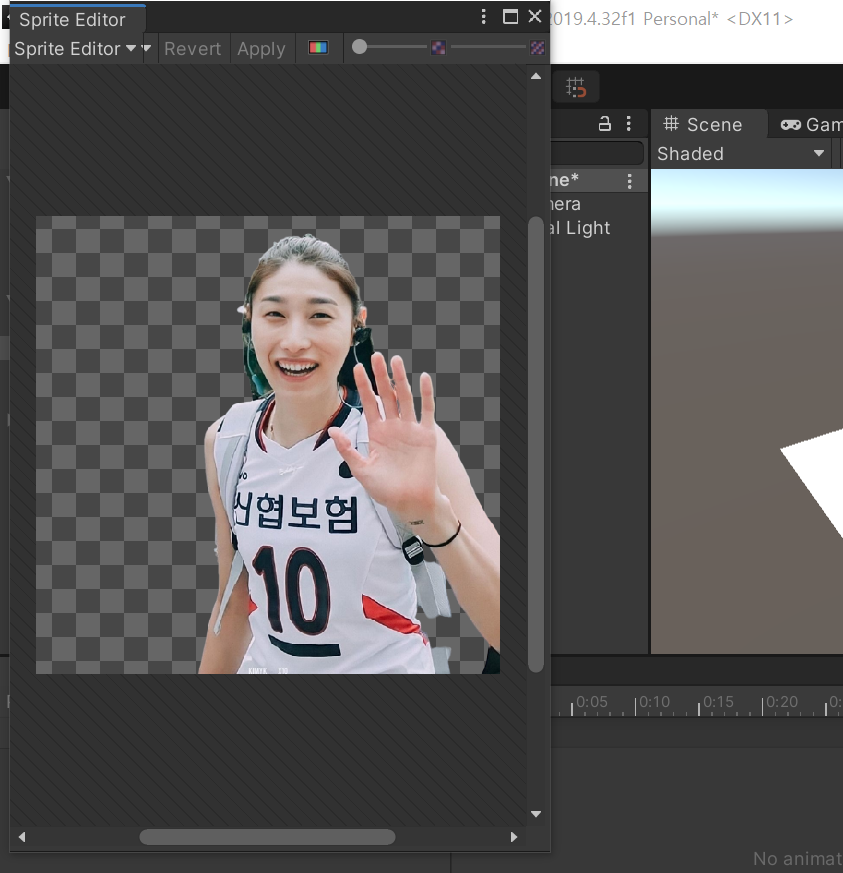Viewport: 843px width, 873px height.
Task: Click the scroll left arrow in Sprite Editor
Action: (x=22, y=837)
